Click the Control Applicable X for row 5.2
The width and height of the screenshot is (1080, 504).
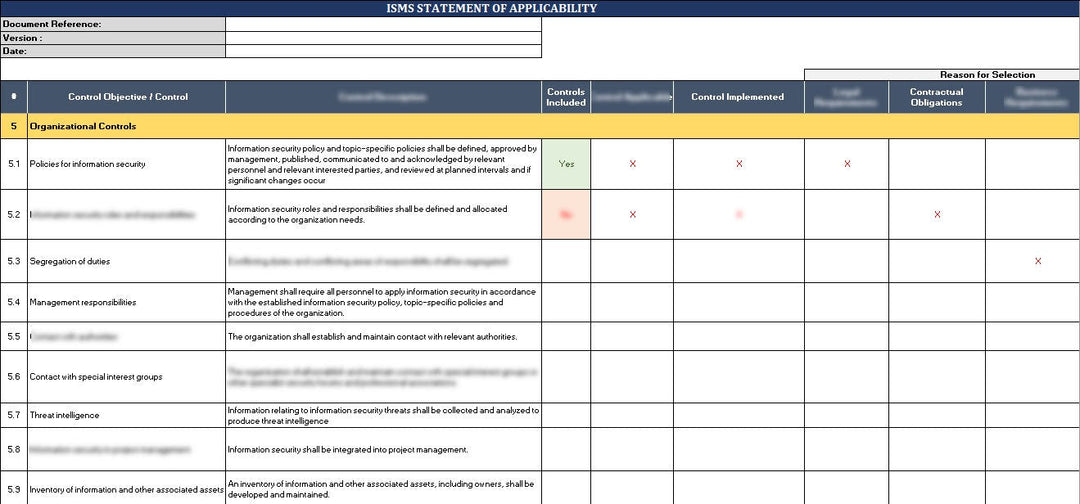coord(632,215)
